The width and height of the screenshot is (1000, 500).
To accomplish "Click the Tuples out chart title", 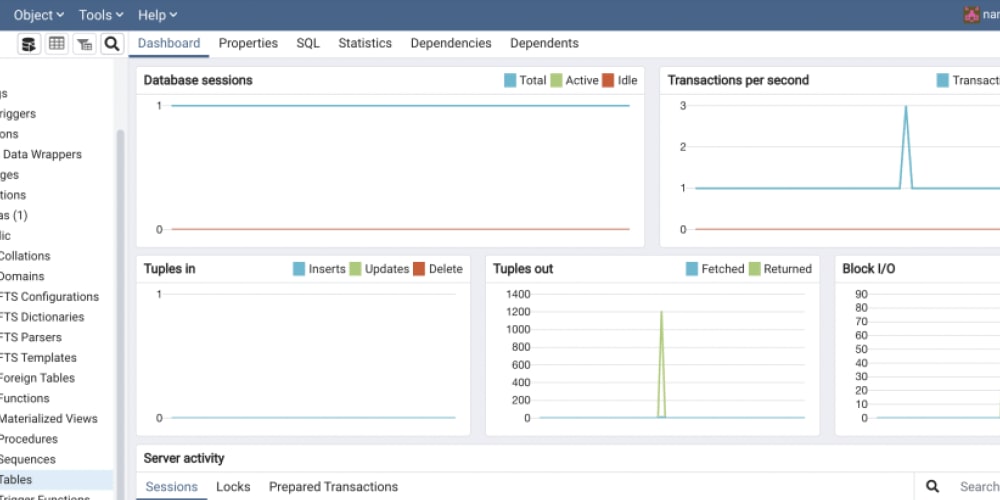I will pyautogui.click(x=523, y=269).
